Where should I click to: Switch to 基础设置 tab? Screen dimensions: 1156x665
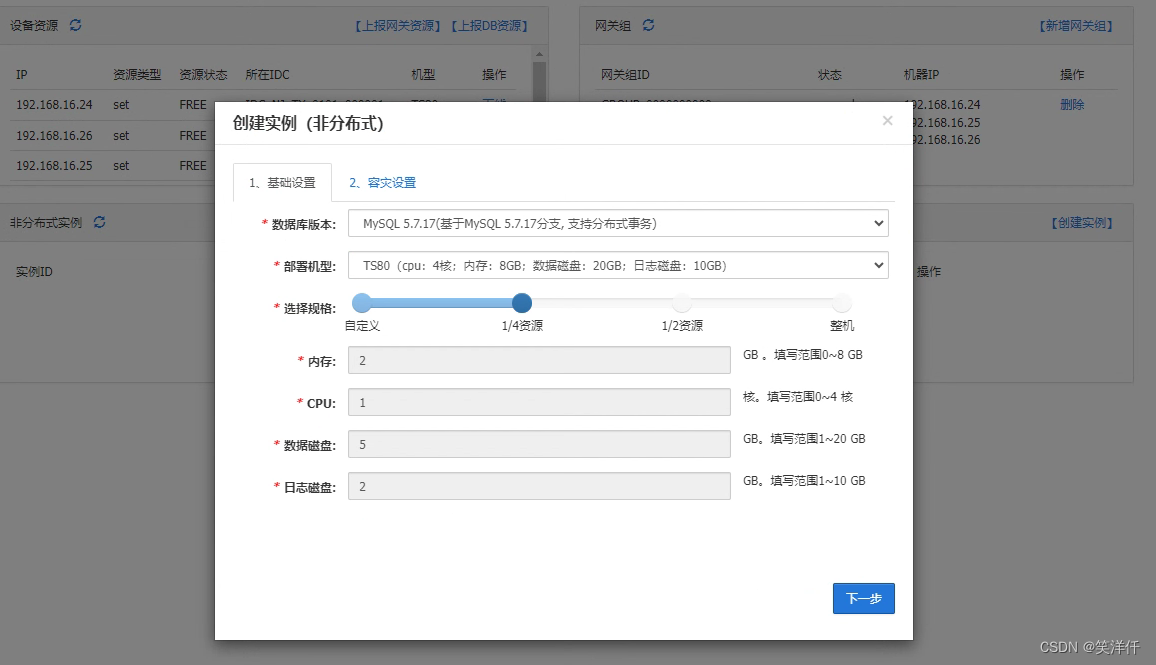282,182
